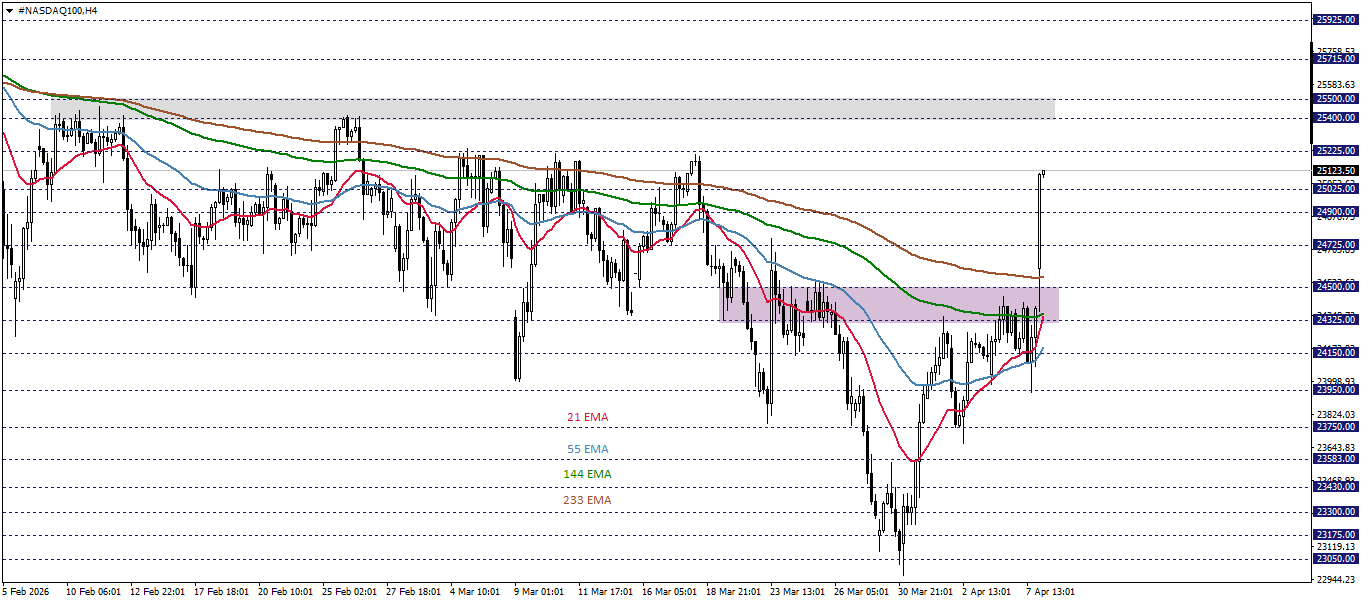Viewport: 1362px width, 603px height.
Task: Click the 22944.23 bottom price label
Action: [1334, 578]
